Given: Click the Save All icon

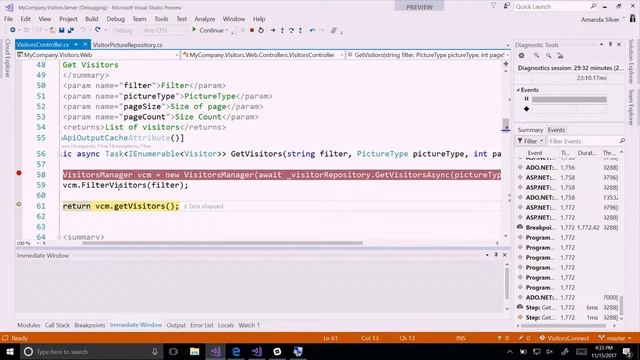Looking at the screenshot, I should [x=71, y=30].
